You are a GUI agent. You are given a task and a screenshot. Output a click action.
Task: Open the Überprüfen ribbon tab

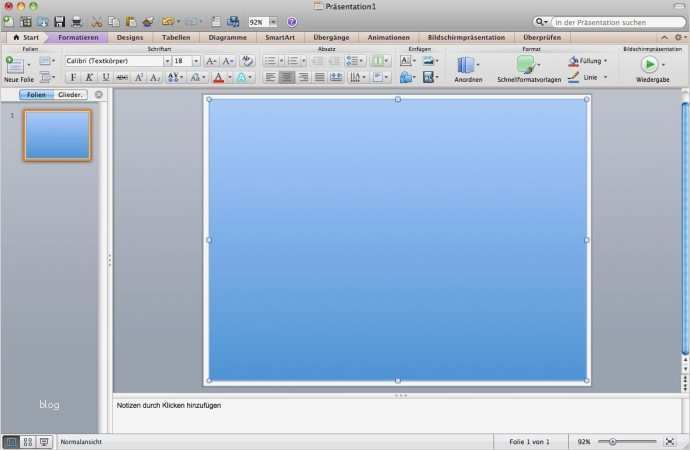(542, 37)
